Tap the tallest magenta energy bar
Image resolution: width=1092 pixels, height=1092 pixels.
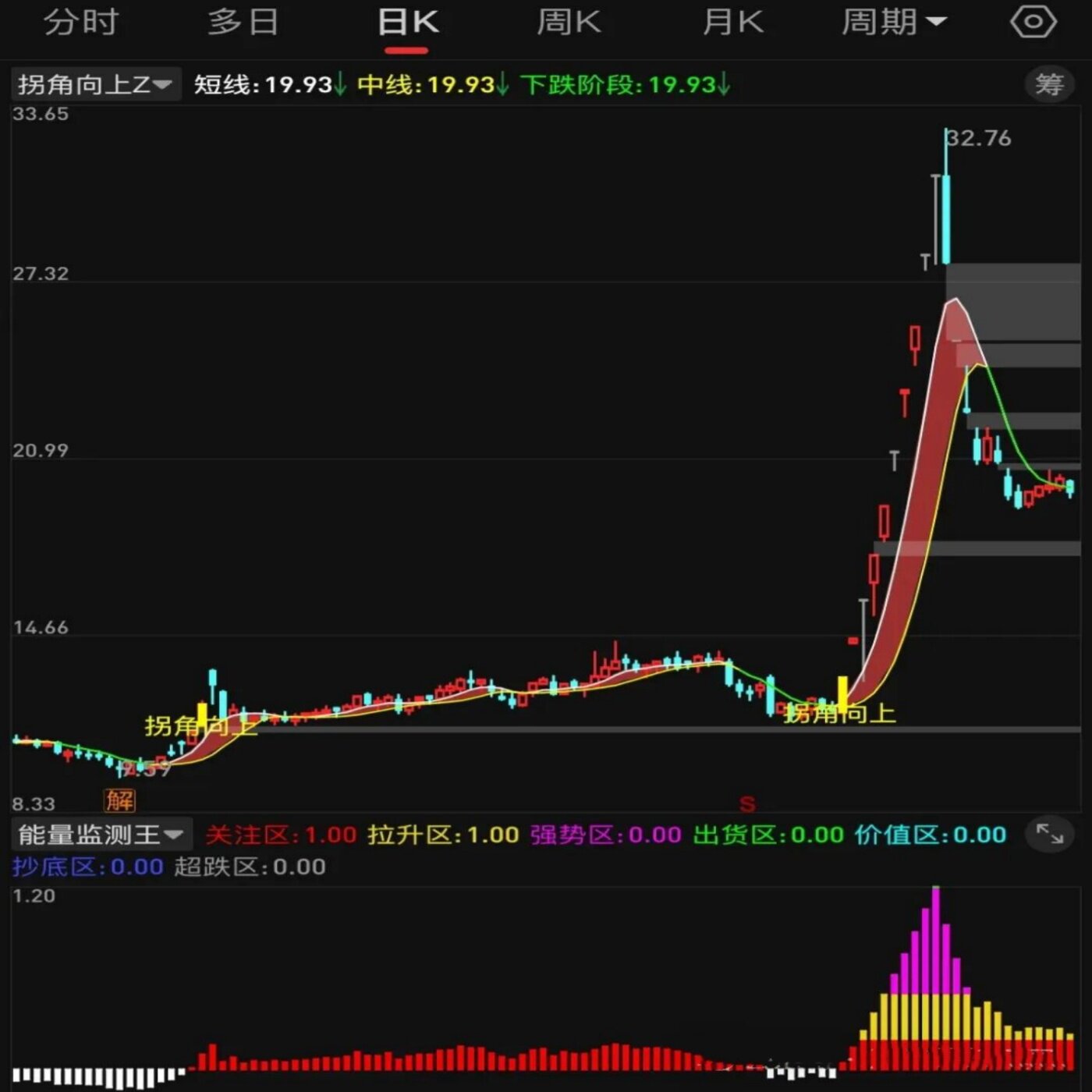(935, 941)
